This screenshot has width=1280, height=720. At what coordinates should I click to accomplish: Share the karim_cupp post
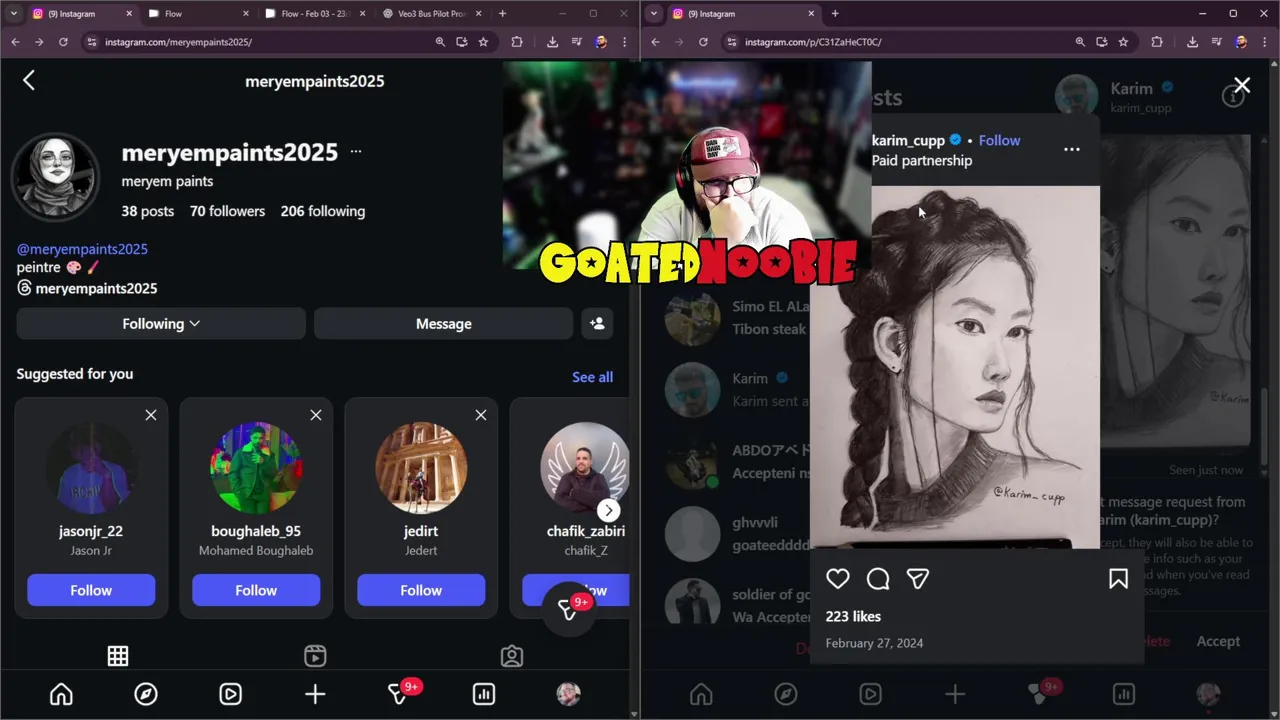(x=918, y=579)
